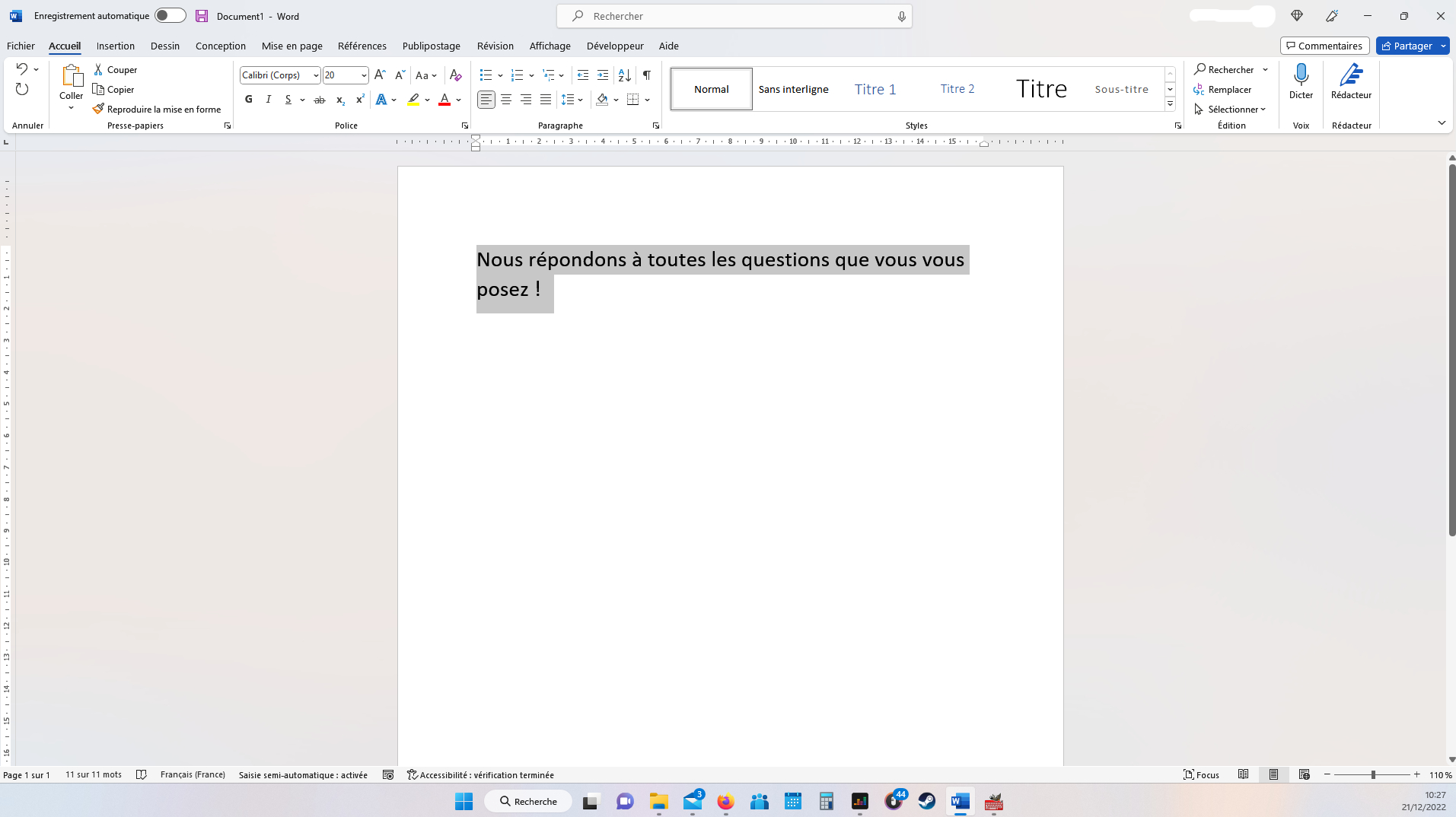Open change case Aa dropdown
The image size is (1456, 817).
(x=426, y=75)
